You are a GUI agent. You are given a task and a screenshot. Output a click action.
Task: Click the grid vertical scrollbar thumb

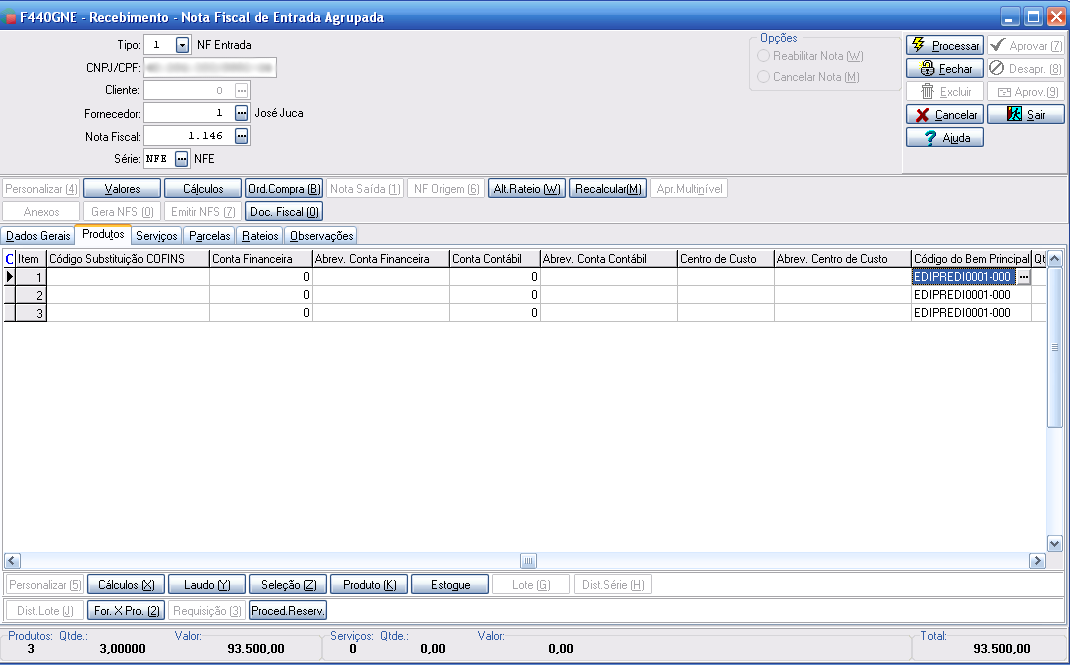pos(1054,347)
